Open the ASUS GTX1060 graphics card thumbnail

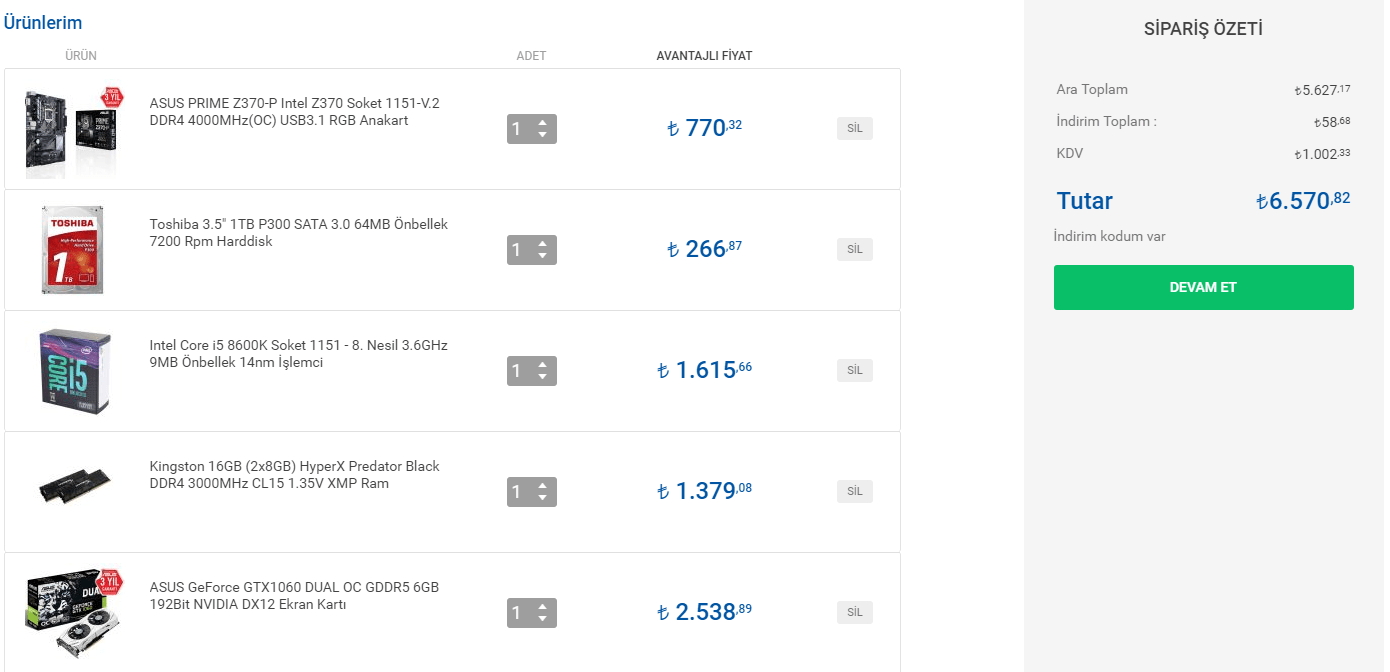pyautogui.click(x=71, y=612)
